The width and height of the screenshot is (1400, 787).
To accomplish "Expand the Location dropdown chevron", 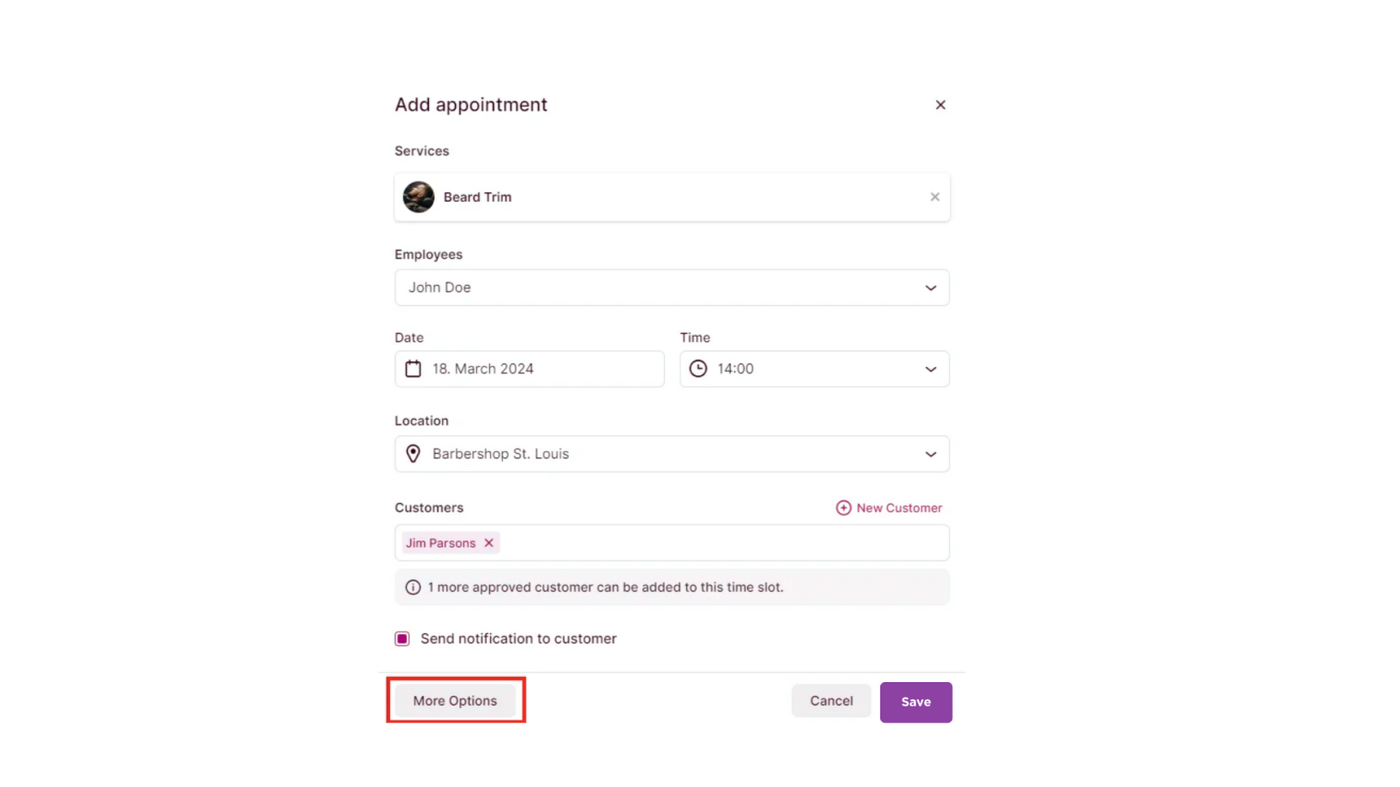I will click(x=930, y=454).
